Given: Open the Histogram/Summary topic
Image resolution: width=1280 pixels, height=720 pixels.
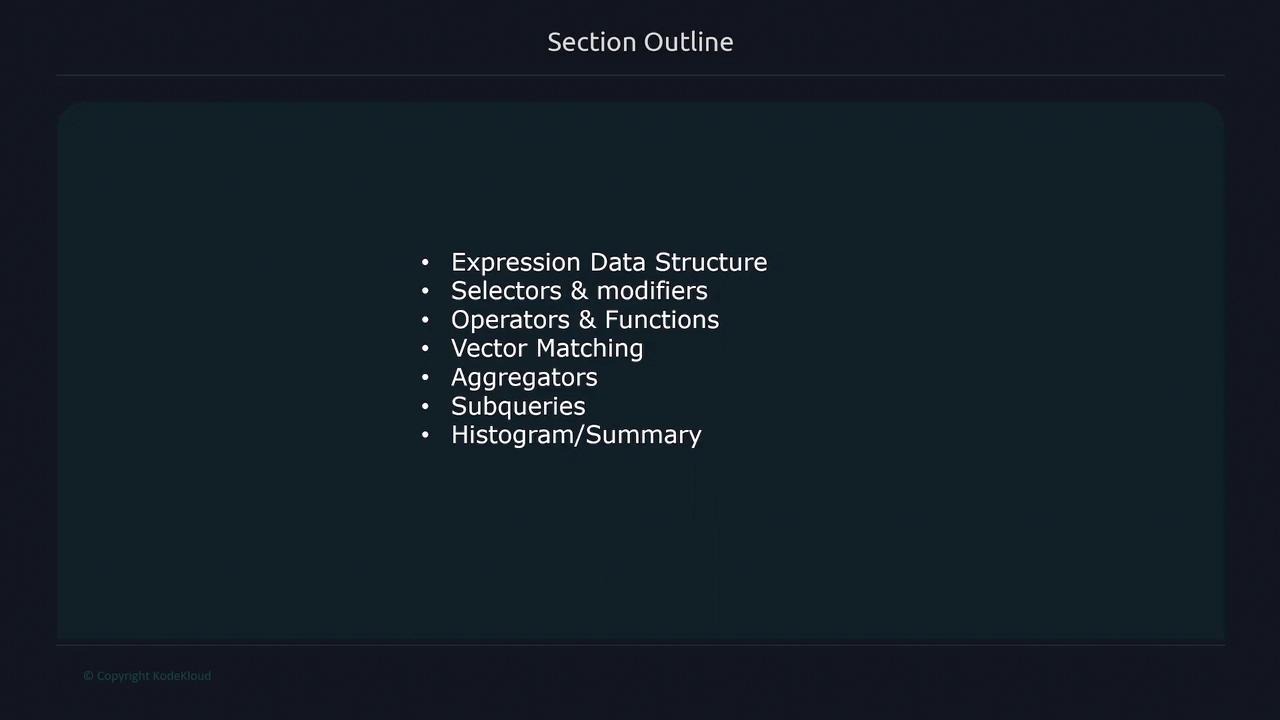Looking at the screenshot, I should [576, 435].
